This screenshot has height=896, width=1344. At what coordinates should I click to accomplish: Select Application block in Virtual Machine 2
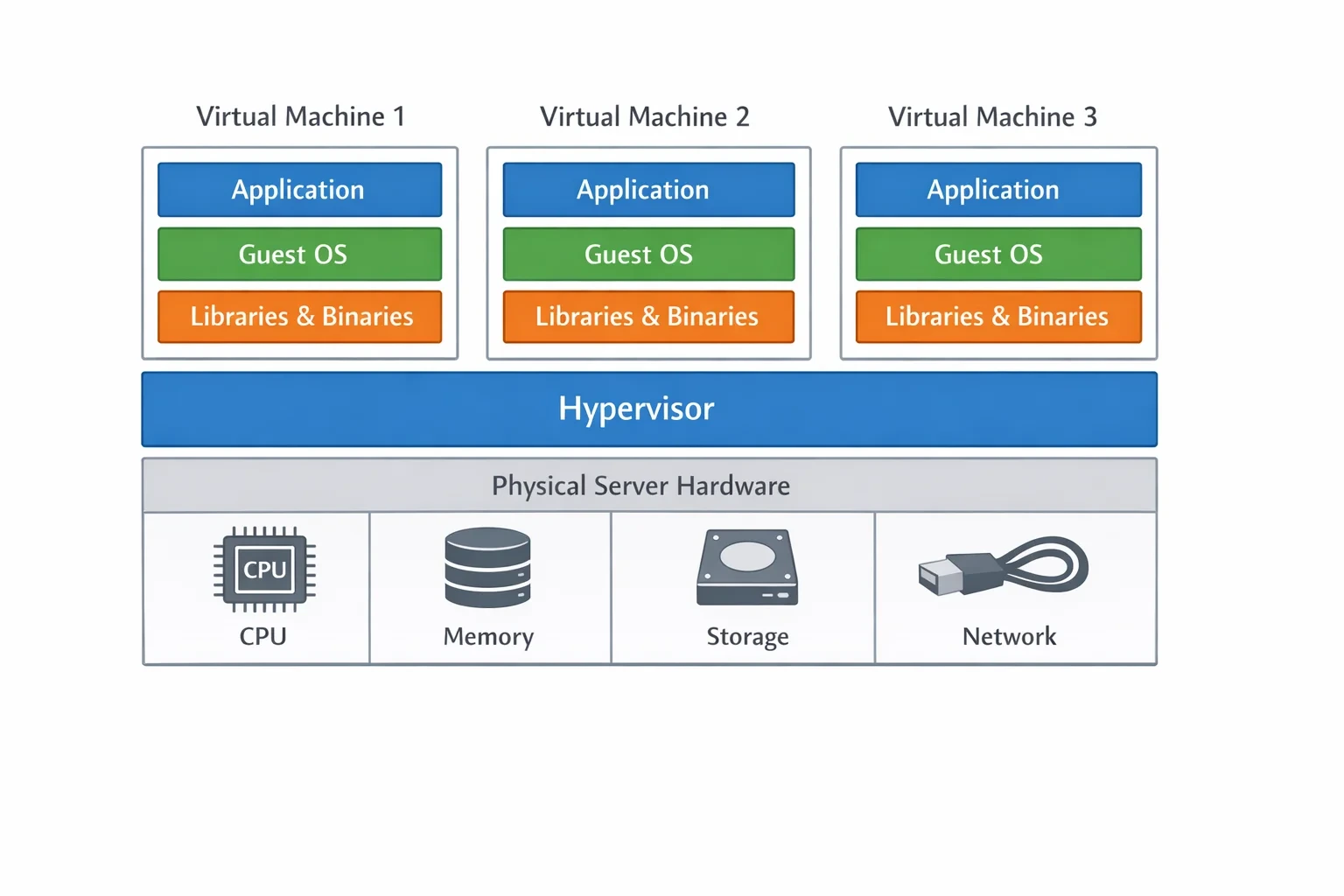click(x=648, y=190)
